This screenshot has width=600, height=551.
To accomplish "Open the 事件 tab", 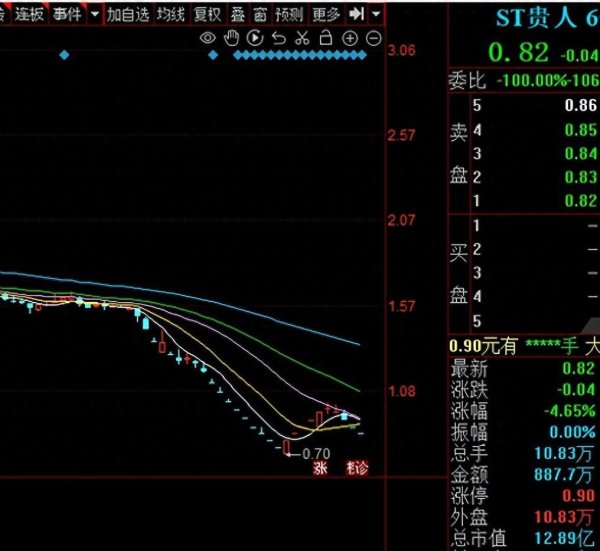I will (x=67, y=15).
